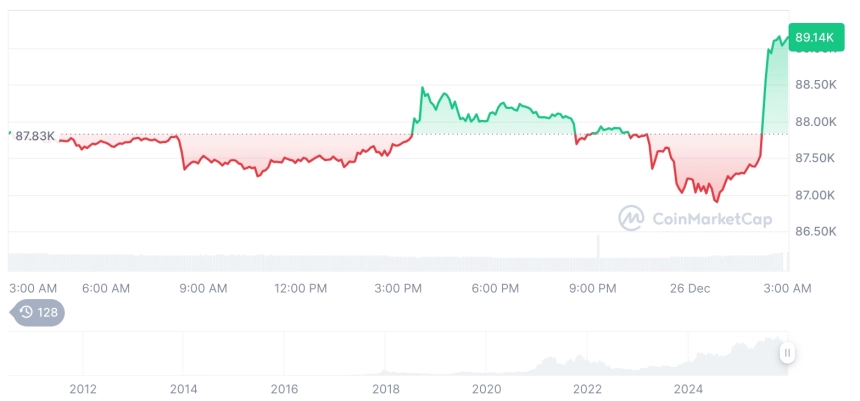The height and width of the screenshot is (401, 860).
Task: Click the 87.83K opening price label
Action: click(x=35, y=136)
